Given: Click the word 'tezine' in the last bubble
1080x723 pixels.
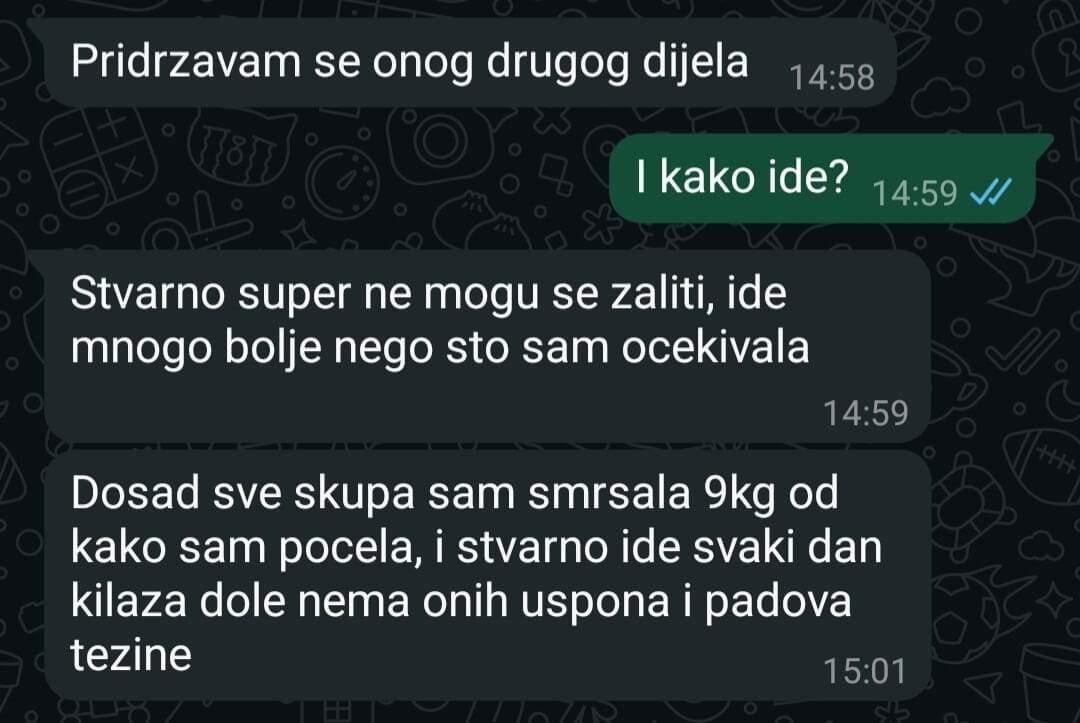Looking at the screenshot, I should [131, 654].
